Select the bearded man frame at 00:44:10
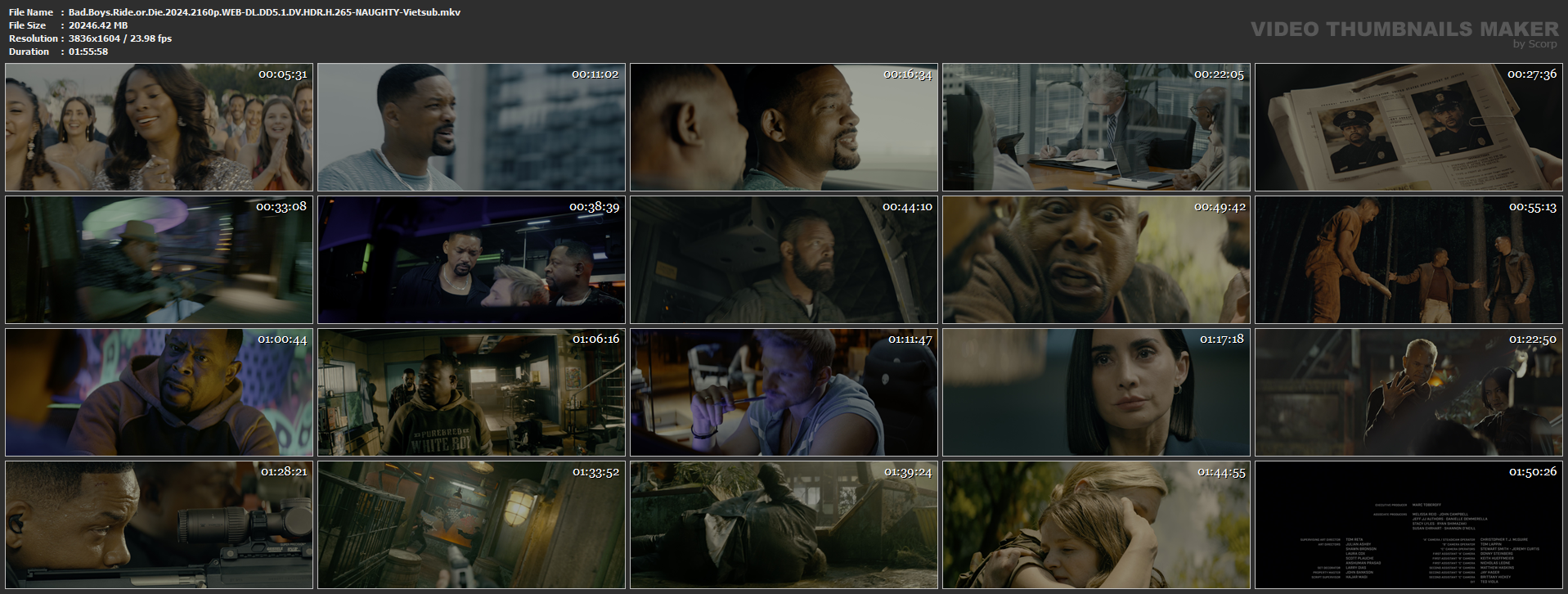The width and height of the screenshot is (1568, 594). tap(784, 260)
